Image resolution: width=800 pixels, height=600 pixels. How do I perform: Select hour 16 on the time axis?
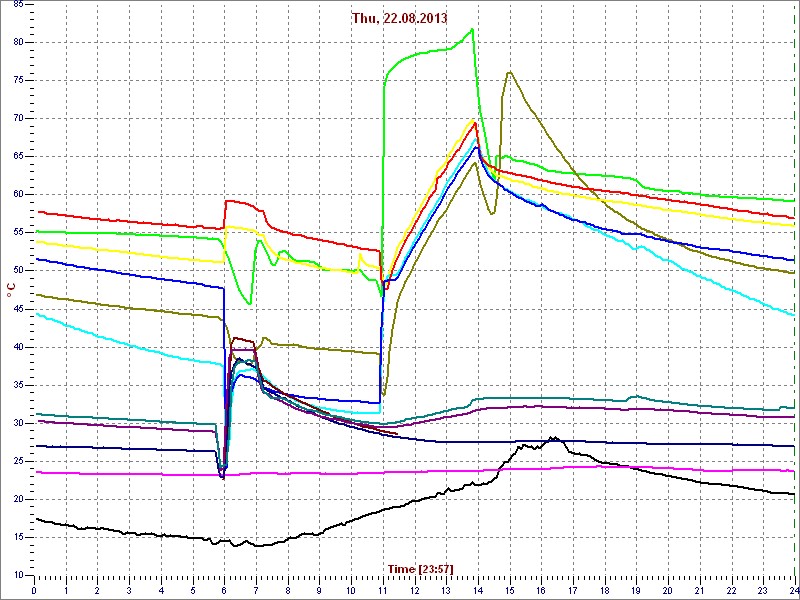pos(541,590)
